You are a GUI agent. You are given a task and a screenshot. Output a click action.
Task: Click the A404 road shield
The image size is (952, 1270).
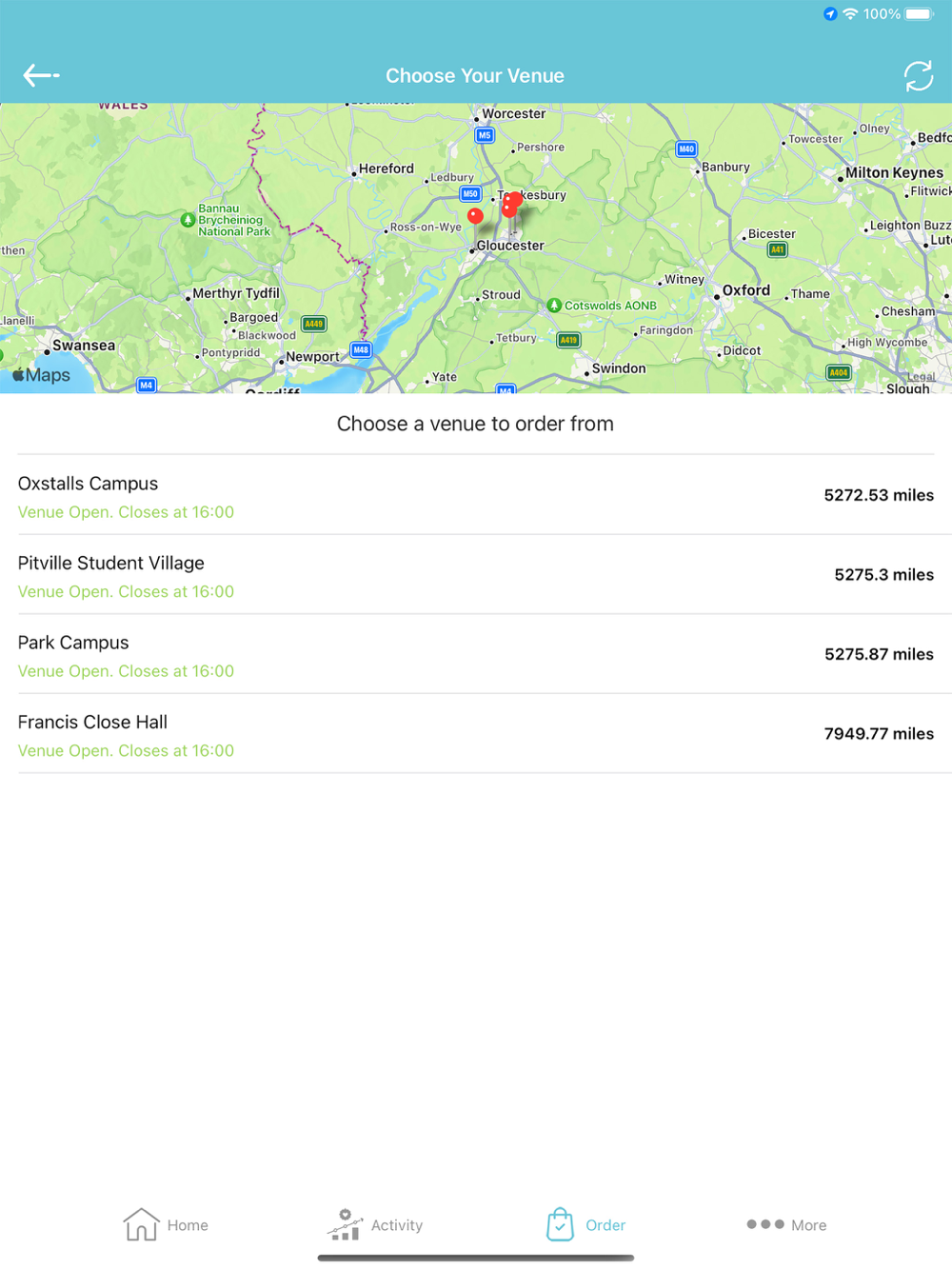838,372
